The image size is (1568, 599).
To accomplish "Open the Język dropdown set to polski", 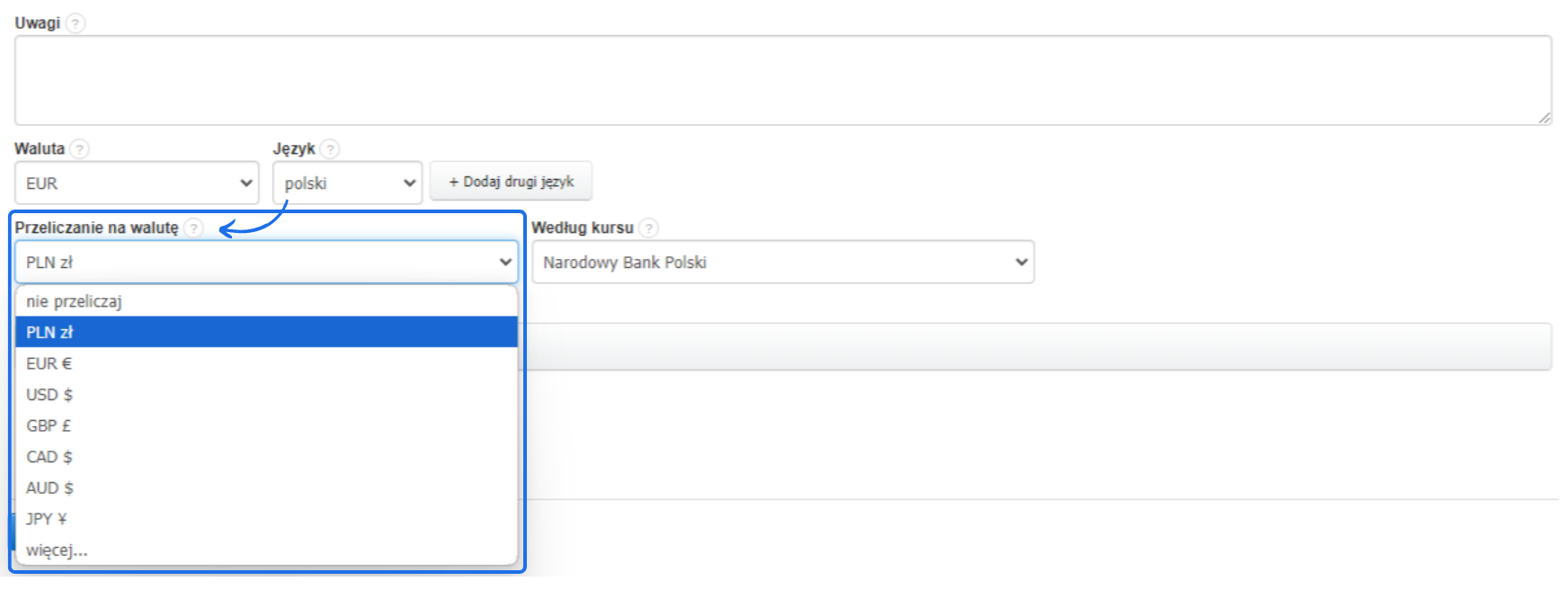I will pyautogui.click(x=347, y=183).
